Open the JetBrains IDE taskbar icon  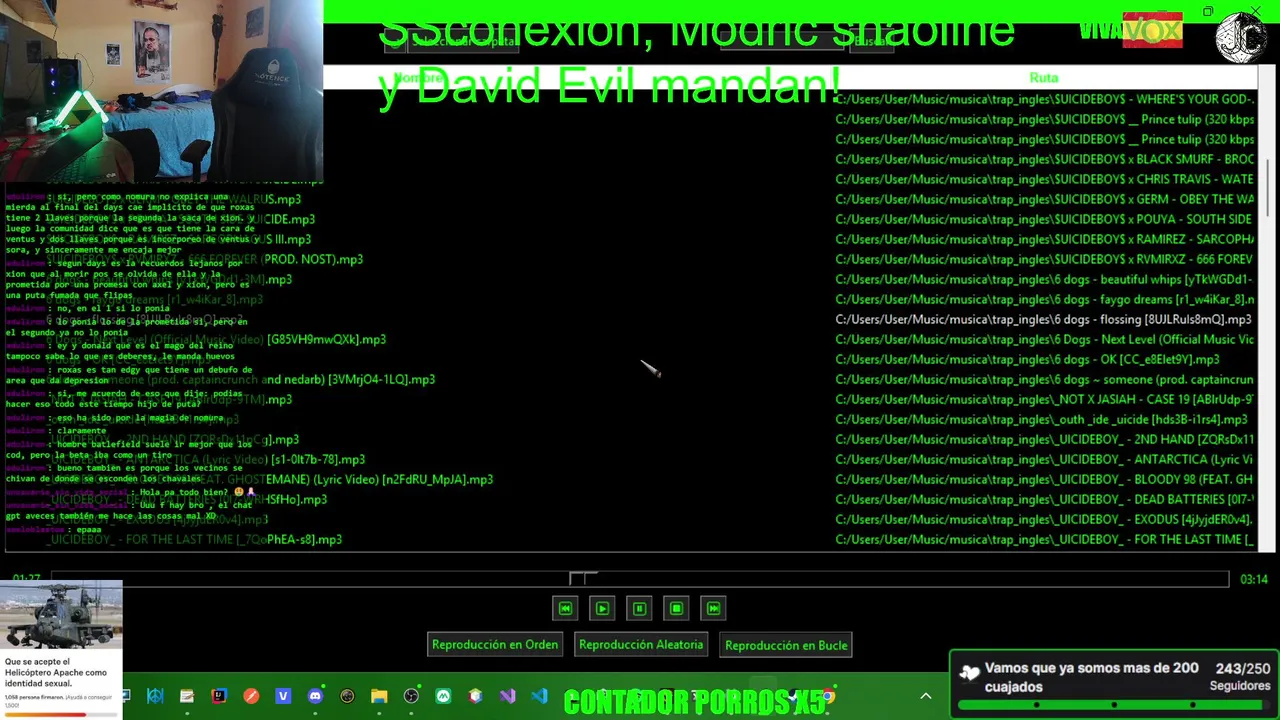tap(219, 696)
